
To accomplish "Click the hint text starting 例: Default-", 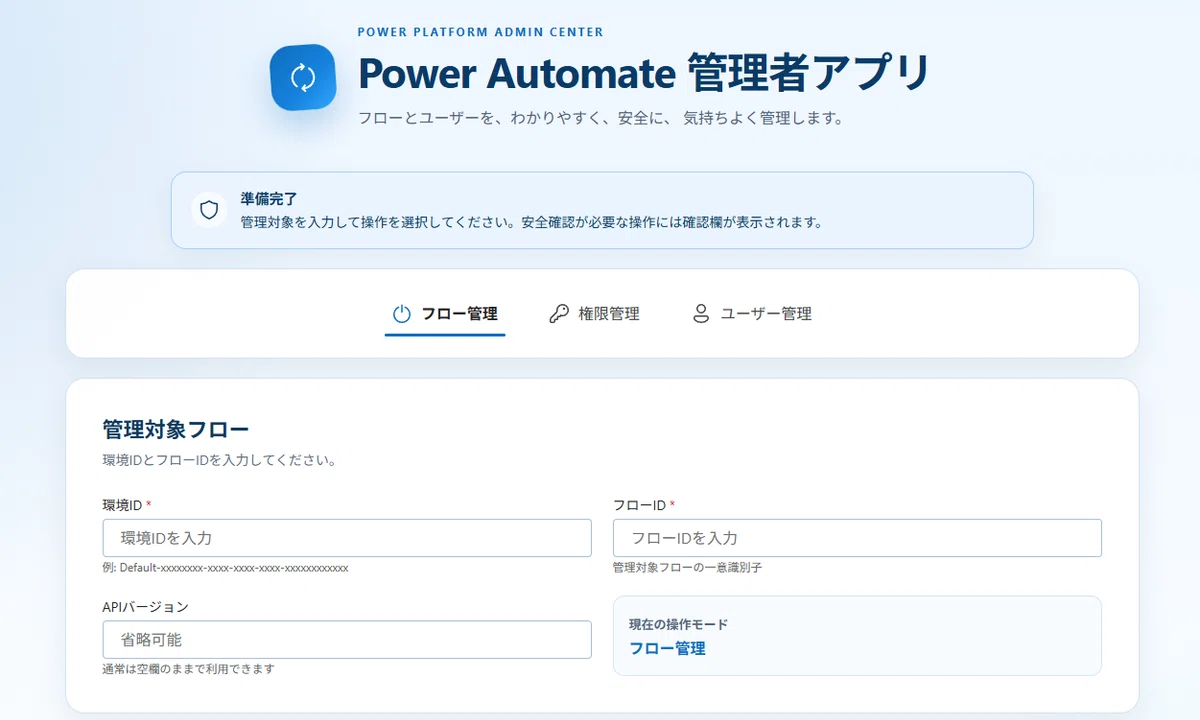I will (225, 567).
